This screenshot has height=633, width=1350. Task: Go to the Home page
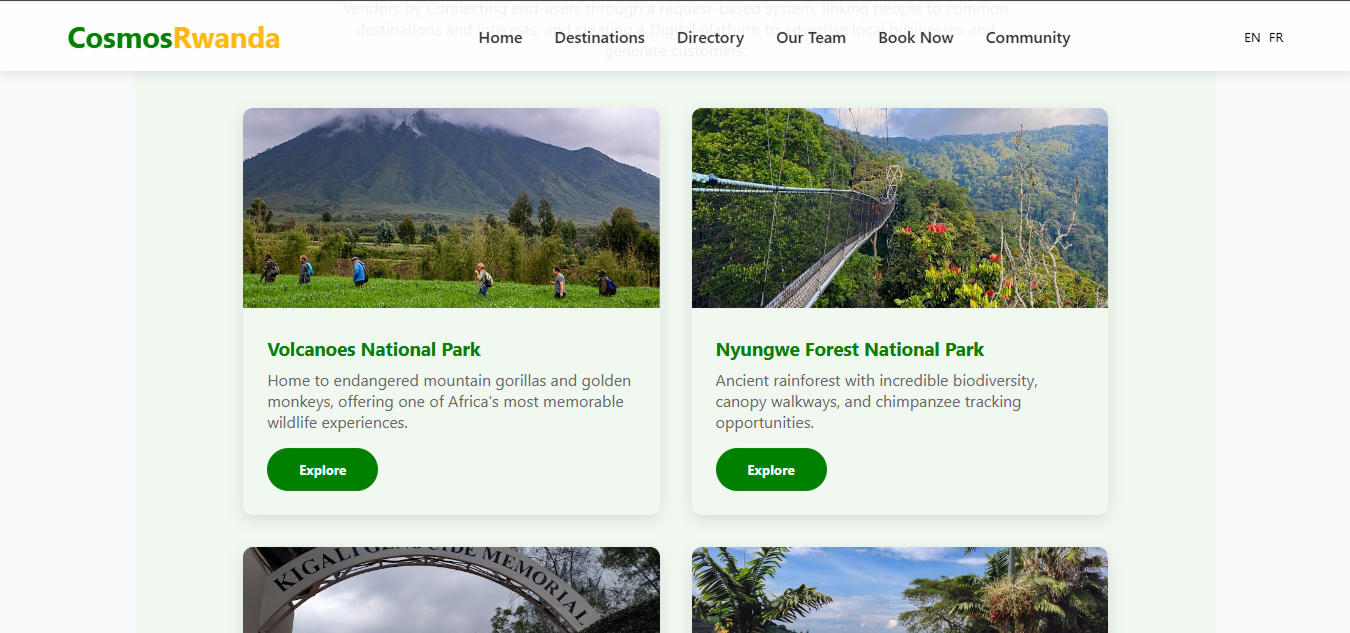(x=500, y=38)
